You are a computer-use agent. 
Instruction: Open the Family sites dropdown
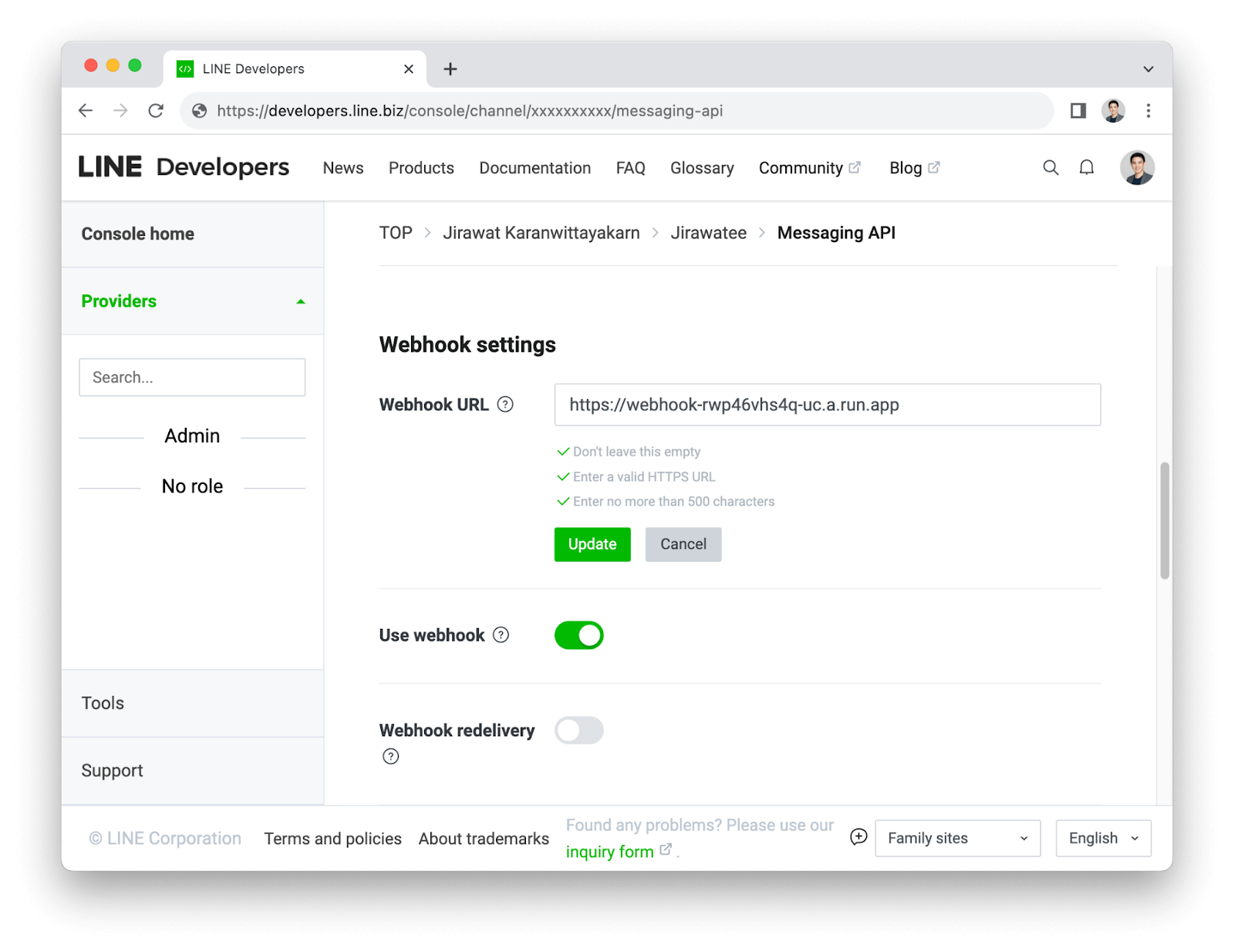click(x=958, y=838)
